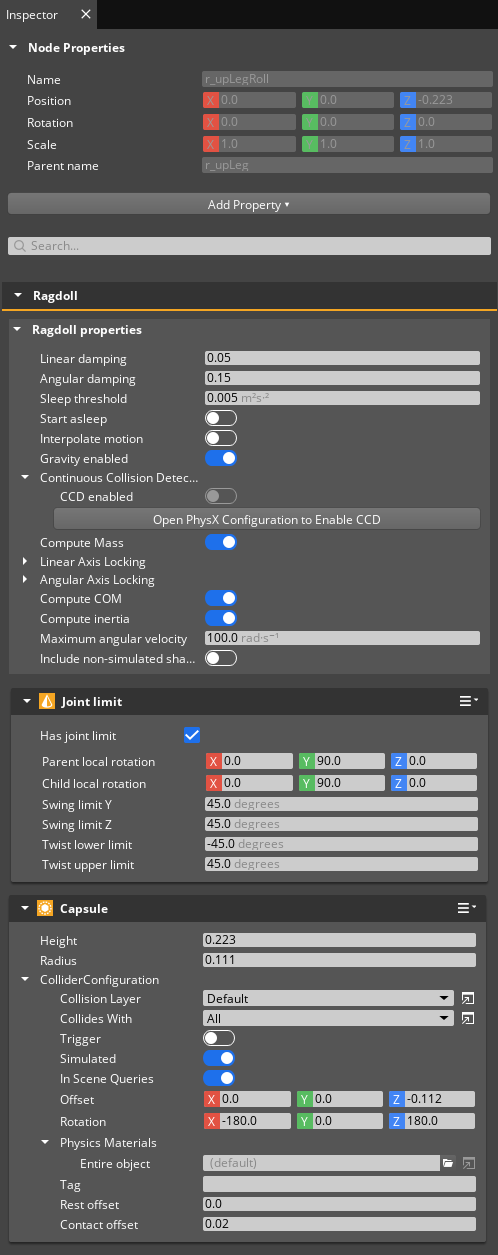Click the Twist upper limit field
The image size is (498, 1255).
pyautogui.click(x=341, y=864)
